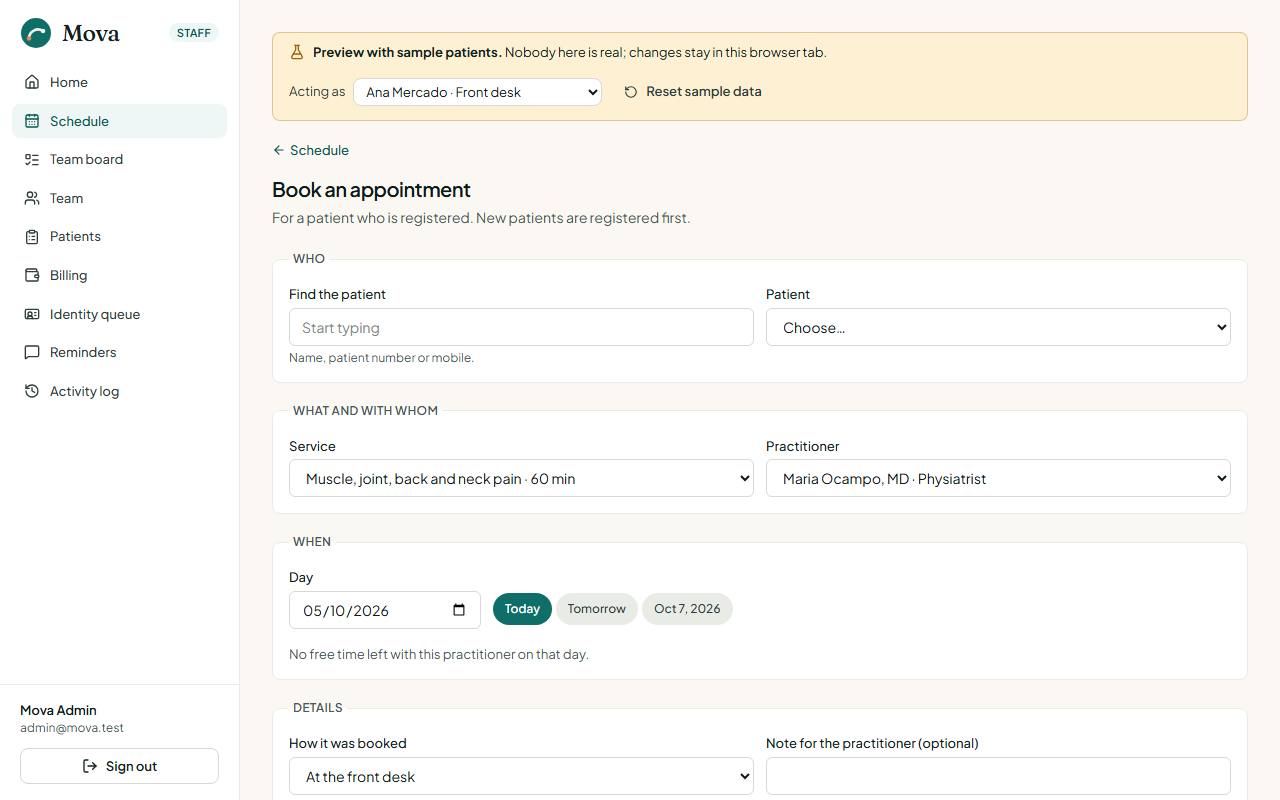
Task: Click the Identity queue ID card icon
Action: pyautogui.click(x=32, y=314)
